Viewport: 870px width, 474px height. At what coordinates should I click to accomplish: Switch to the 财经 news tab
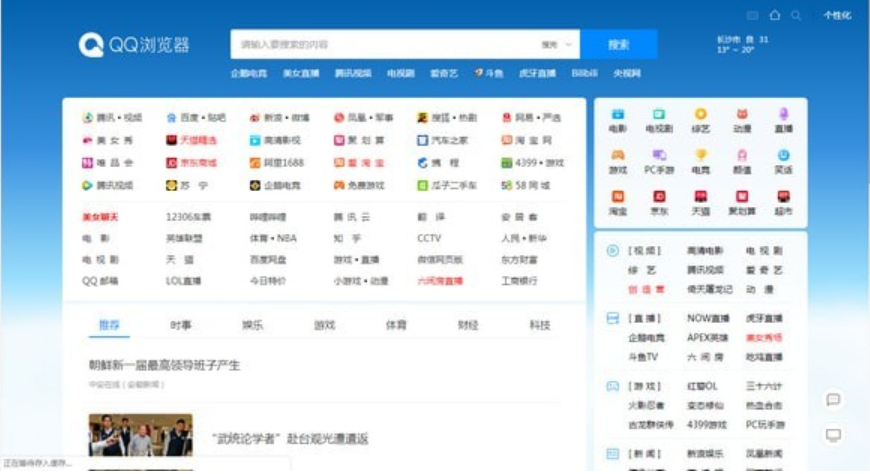coord(468,325)
